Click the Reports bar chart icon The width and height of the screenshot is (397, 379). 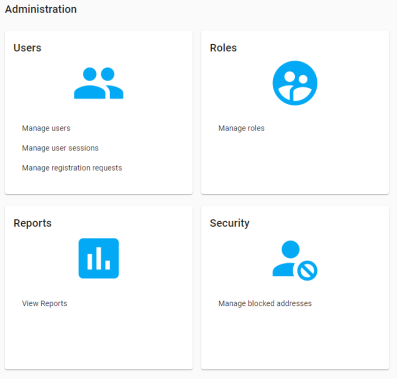tap(99, 258)
